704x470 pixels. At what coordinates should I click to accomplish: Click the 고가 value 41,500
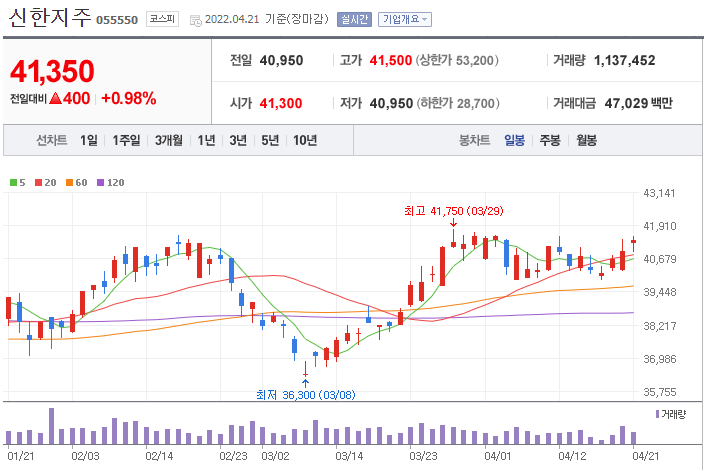point(391,60)
